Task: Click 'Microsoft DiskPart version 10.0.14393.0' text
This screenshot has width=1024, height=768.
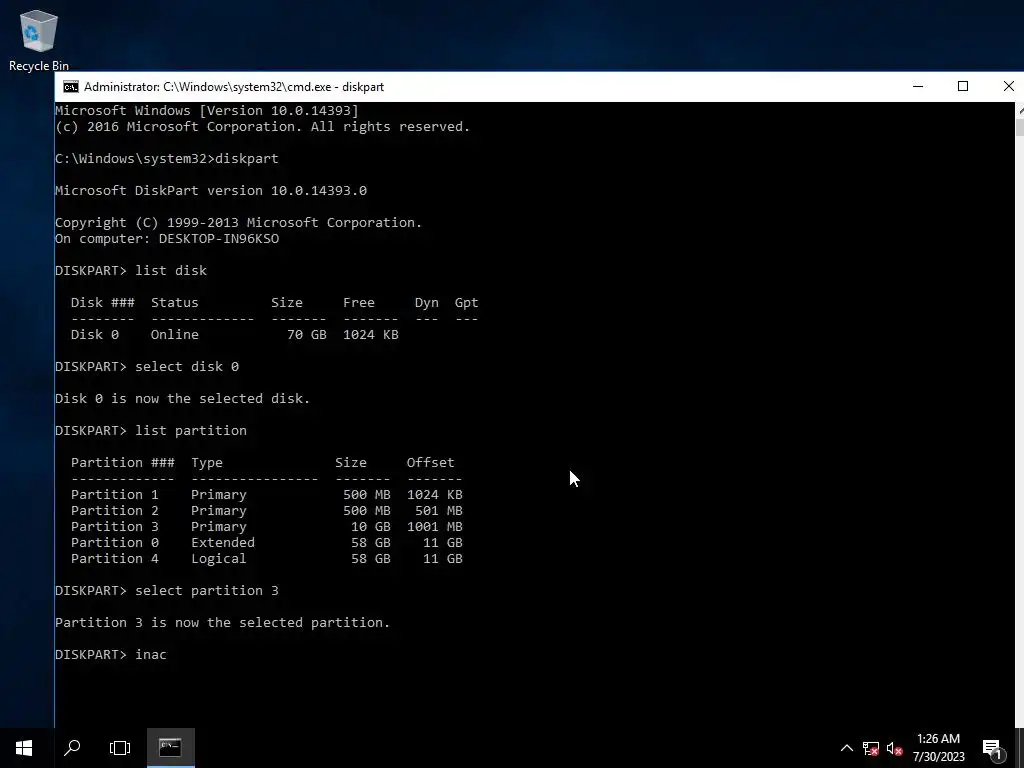Action: 211,191
